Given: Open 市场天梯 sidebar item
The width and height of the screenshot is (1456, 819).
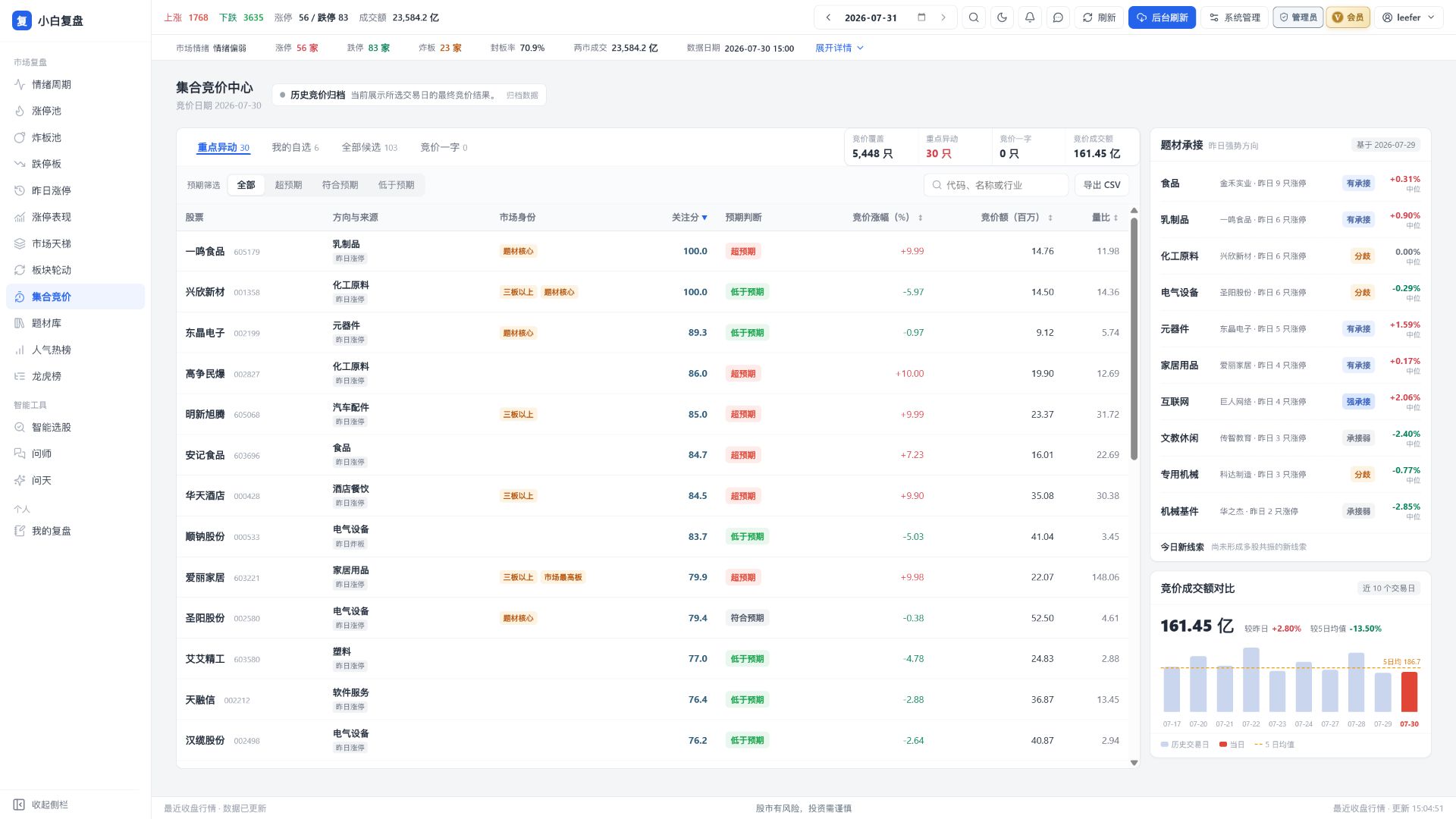Looking at the screenshot, I should (75, 243).
